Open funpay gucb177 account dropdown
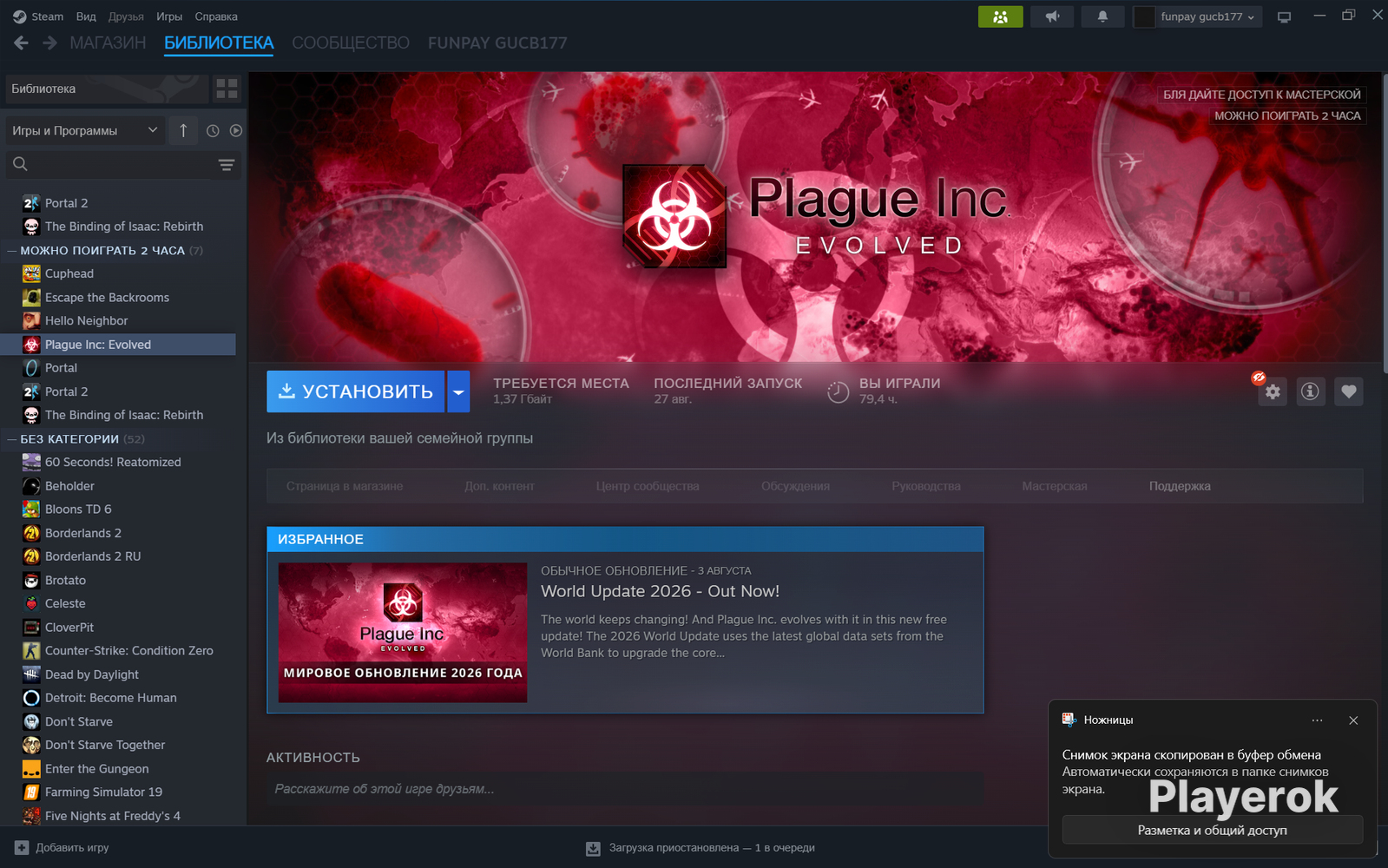Screen dimensions: 1388x868 pyautogui.click(x=1209, y=16)
